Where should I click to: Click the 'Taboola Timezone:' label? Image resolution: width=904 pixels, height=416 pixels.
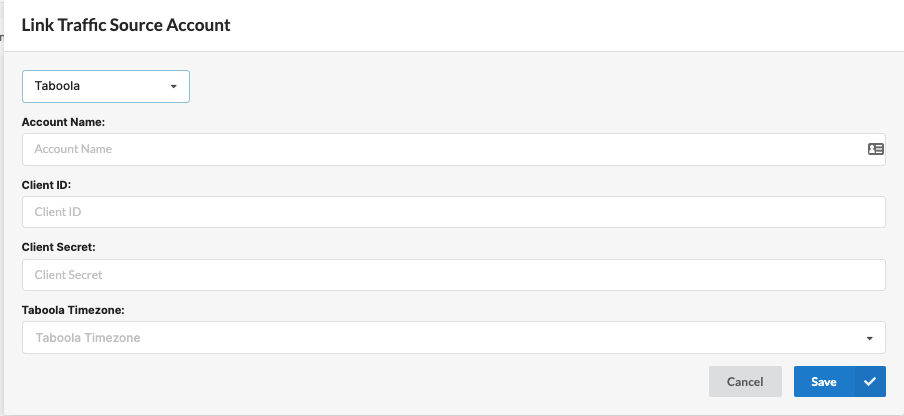coord(73,310)
